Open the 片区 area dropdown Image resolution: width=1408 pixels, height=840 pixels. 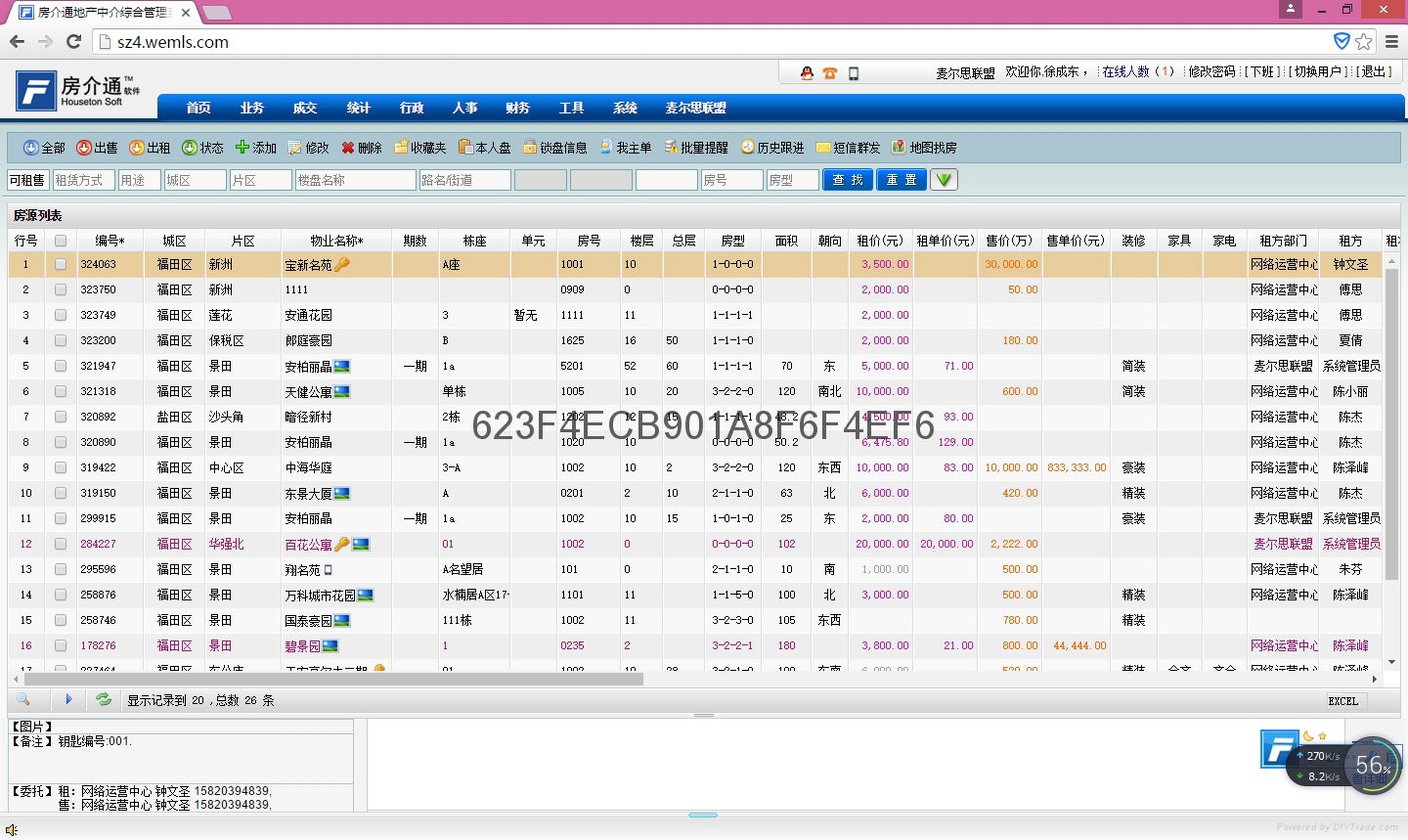261,180
